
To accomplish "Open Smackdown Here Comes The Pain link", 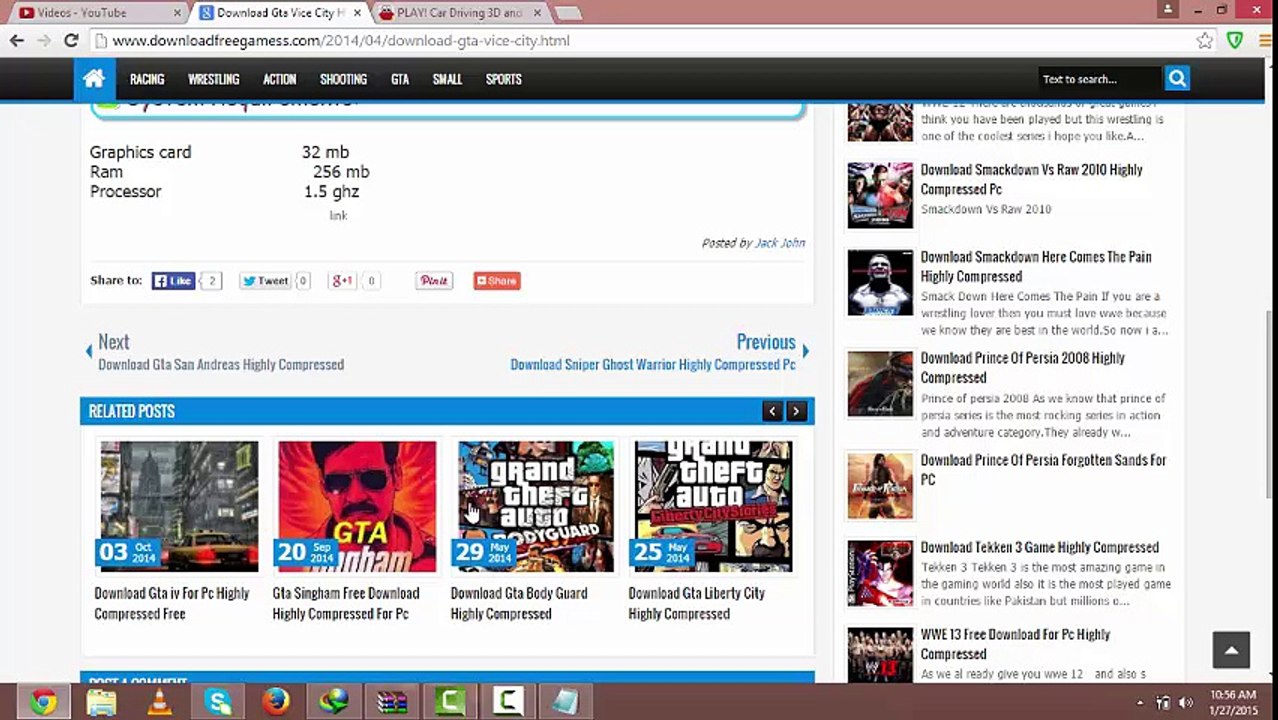I will 1036,266.
